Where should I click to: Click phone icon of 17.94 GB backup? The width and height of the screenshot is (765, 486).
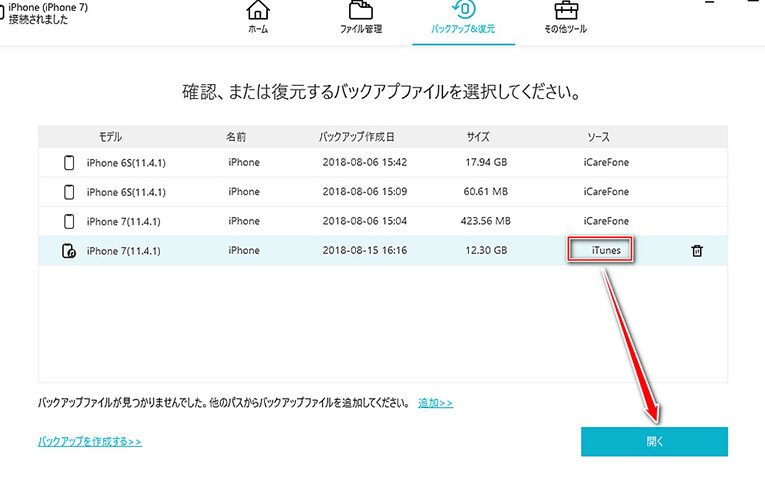pos(69,163)
